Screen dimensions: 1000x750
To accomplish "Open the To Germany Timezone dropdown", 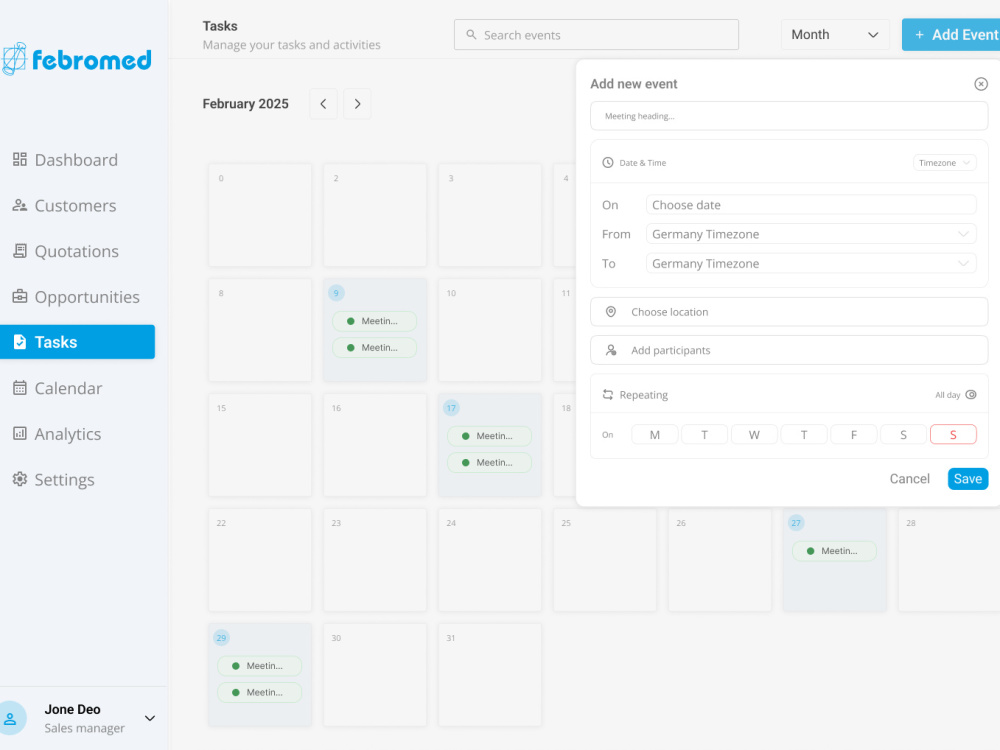I will (811, 263).
